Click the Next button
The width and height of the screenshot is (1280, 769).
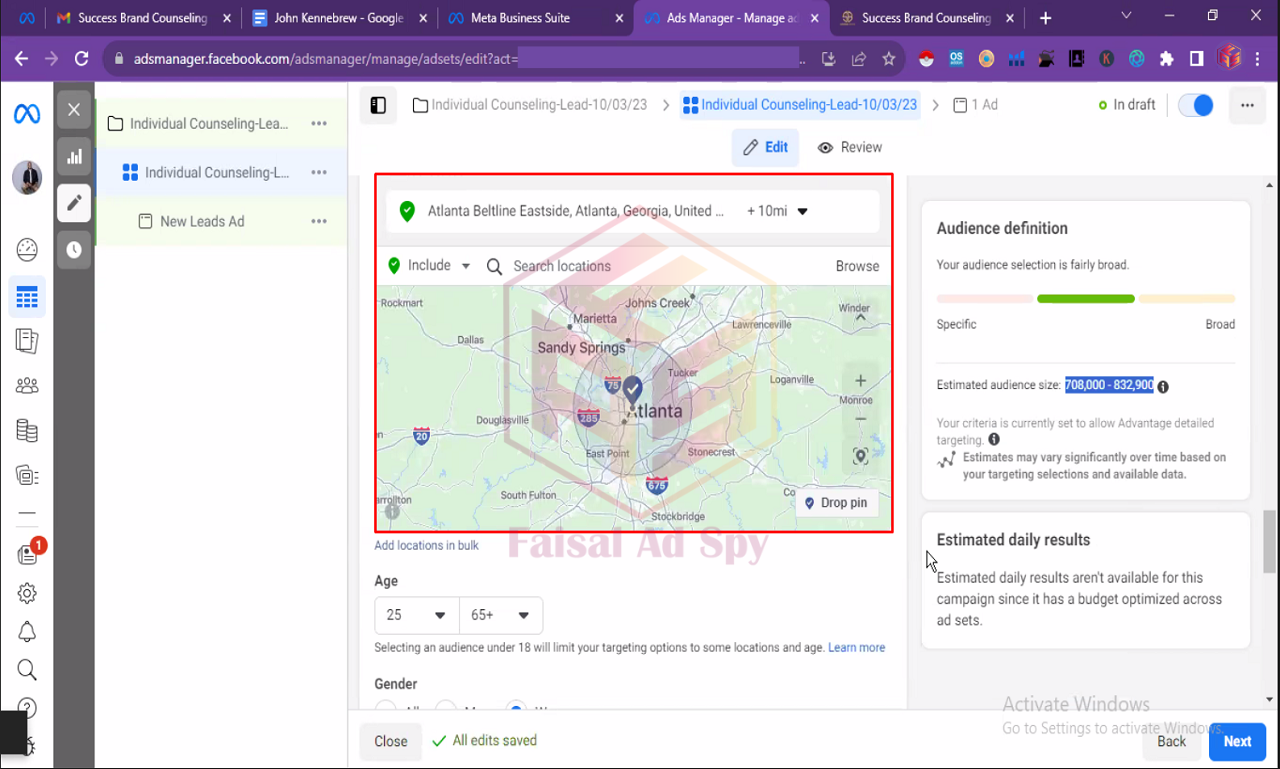coord(1237,741)
